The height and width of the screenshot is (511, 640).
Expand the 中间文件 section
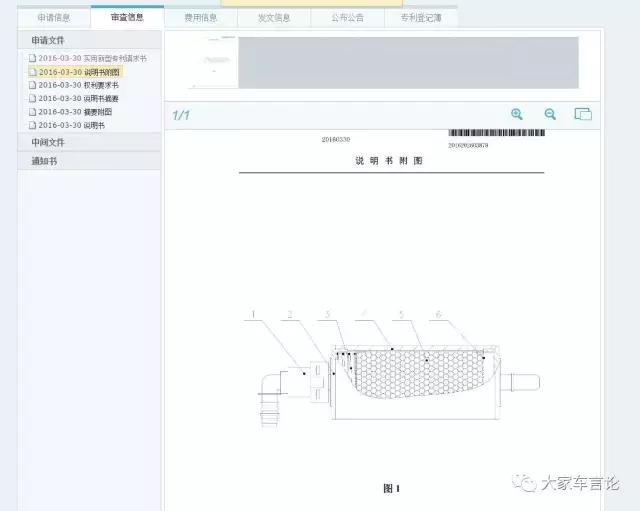click(89, 142)
